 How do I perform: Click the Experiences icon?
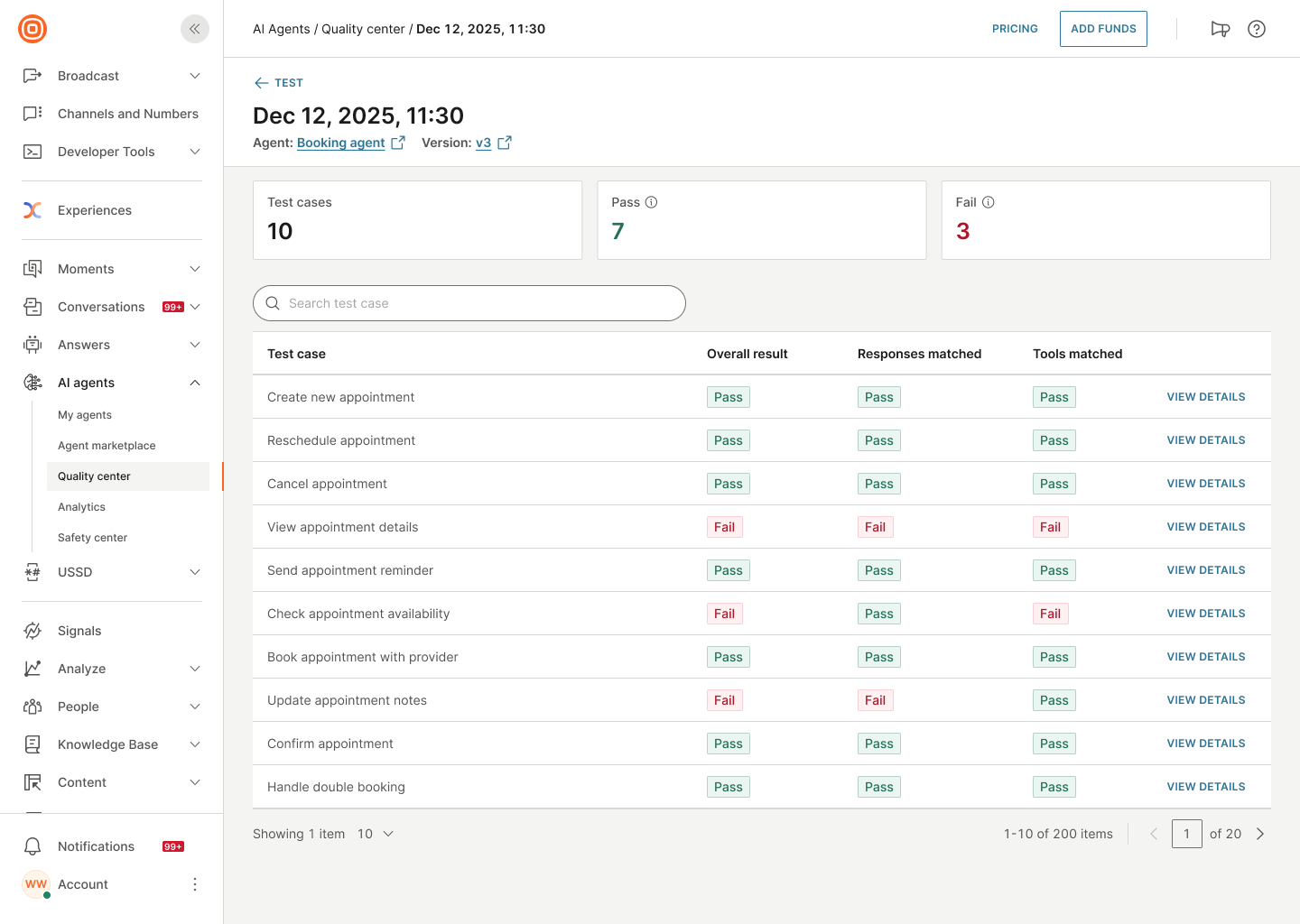(x=32, y=209)
